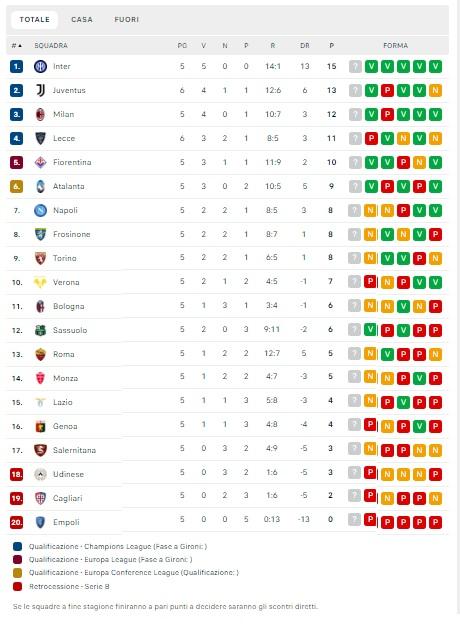Click Empoli's red rank 20 badge

(17, 522)
